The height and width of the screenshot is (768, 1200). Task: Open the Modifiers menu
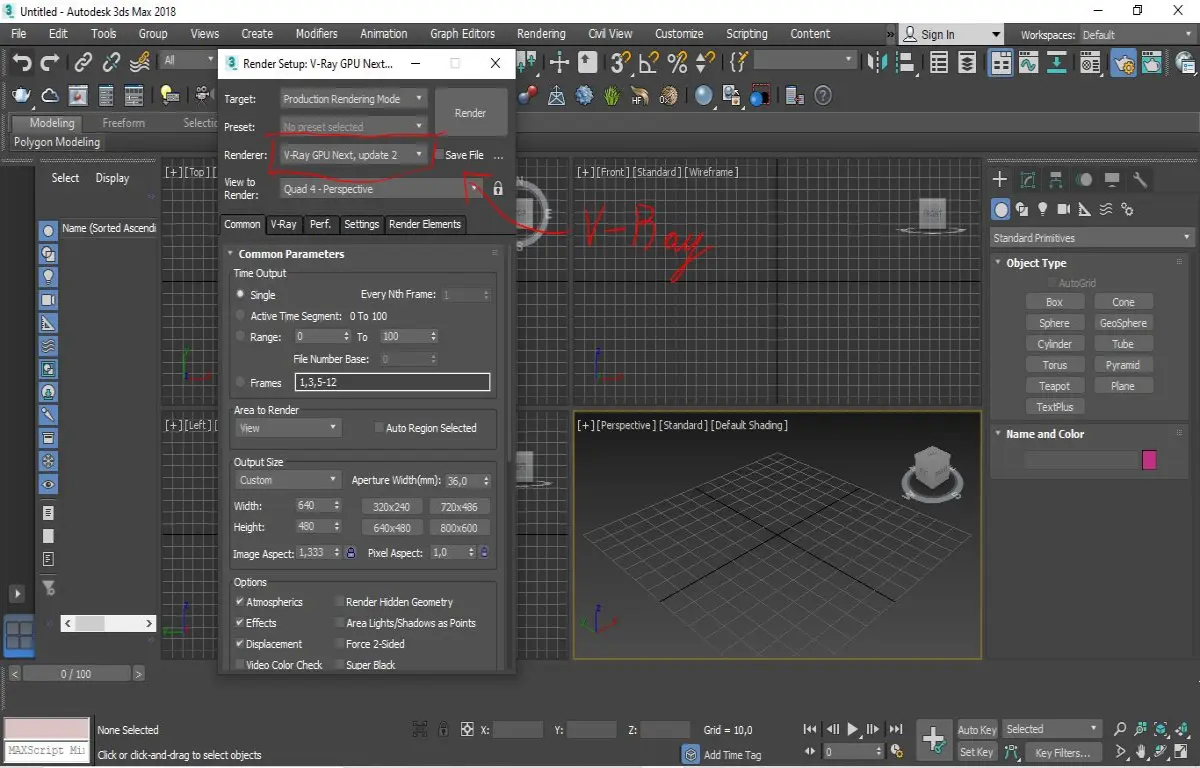(316, 33)
